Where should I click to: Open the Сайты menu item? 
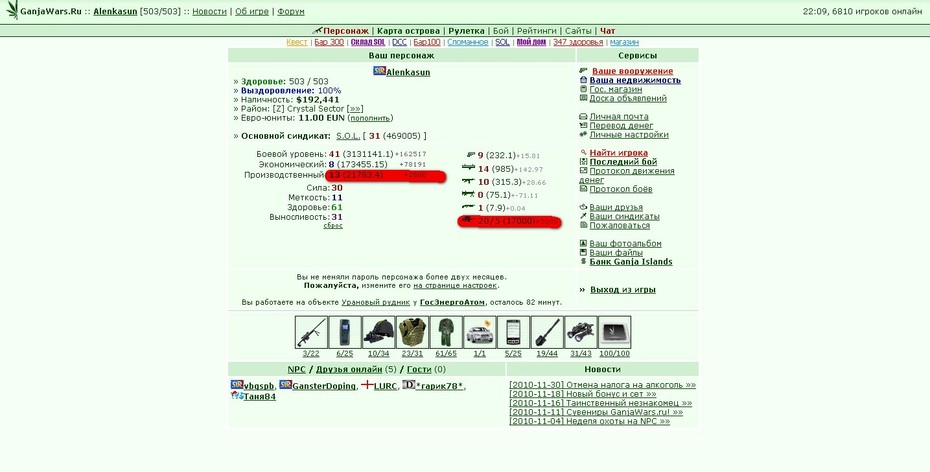click(x=578, y=31)
